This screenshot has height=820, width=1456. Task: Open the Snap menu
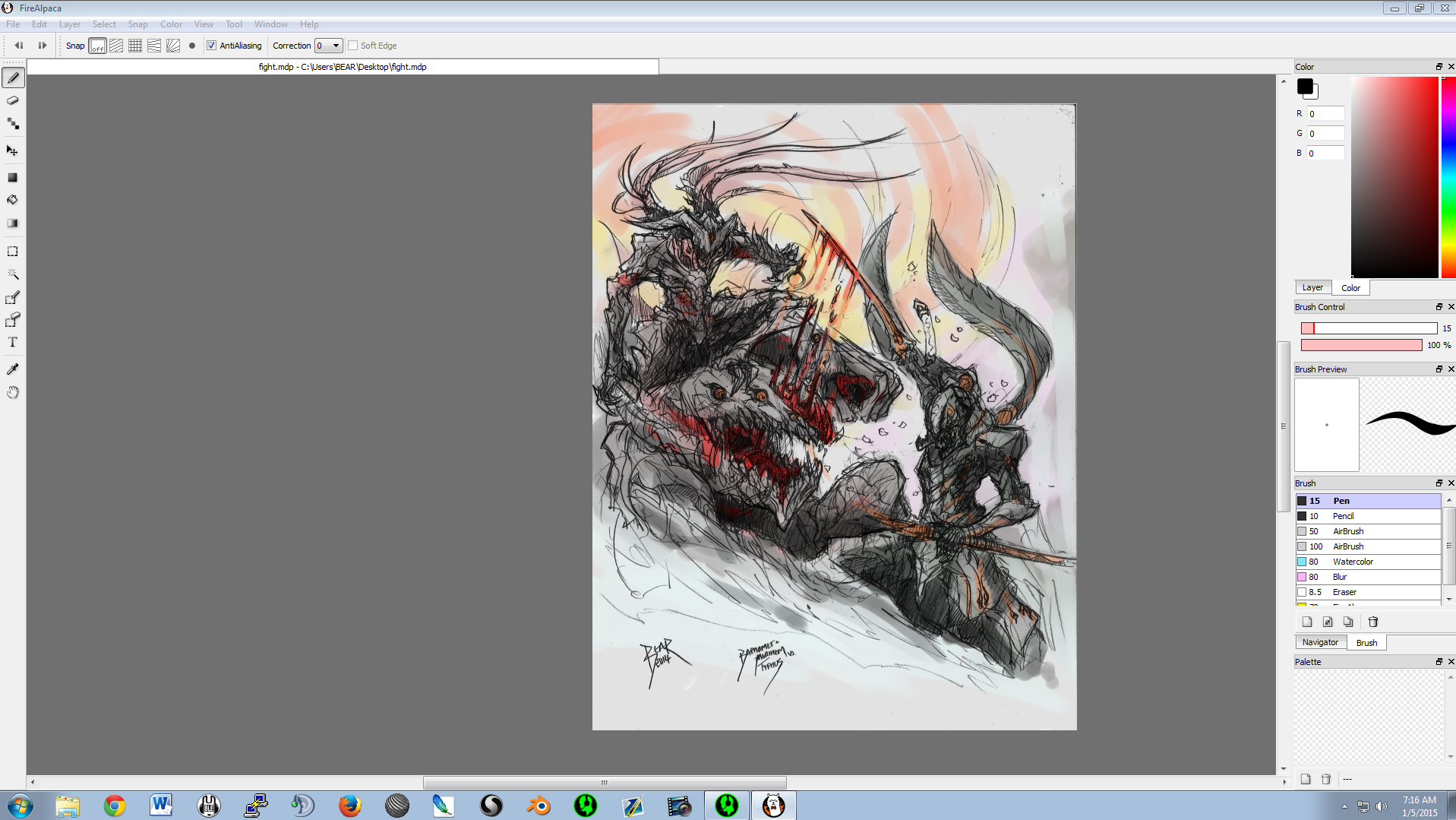(x=137, y=24)
